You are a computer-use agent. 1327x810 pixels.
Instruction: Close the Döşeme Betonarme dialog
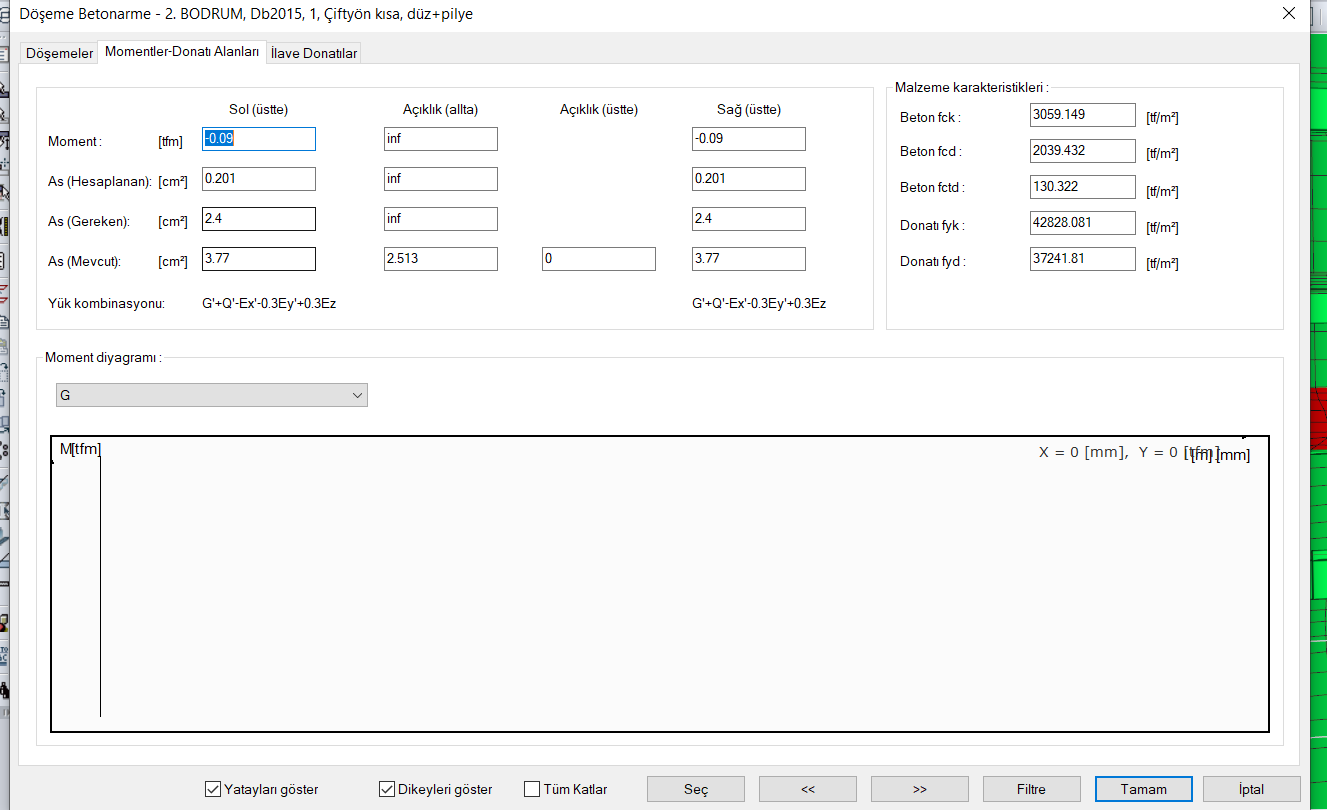point(1289,14)
